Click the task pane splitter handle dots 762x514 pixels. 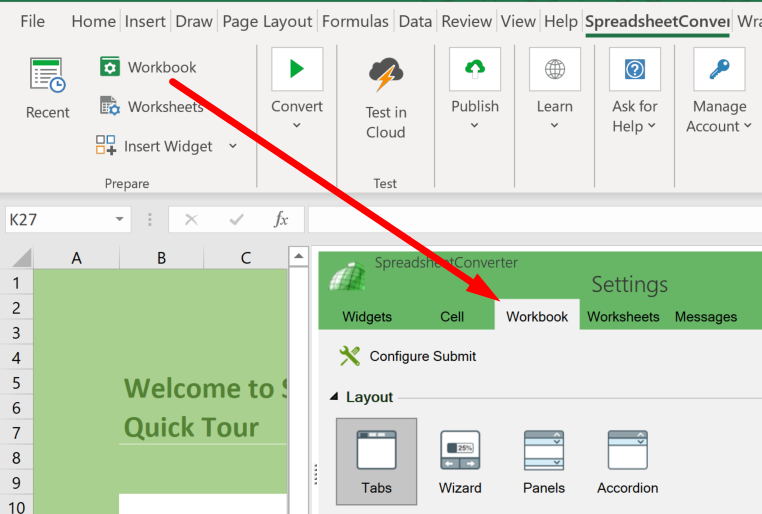[315, 474]
